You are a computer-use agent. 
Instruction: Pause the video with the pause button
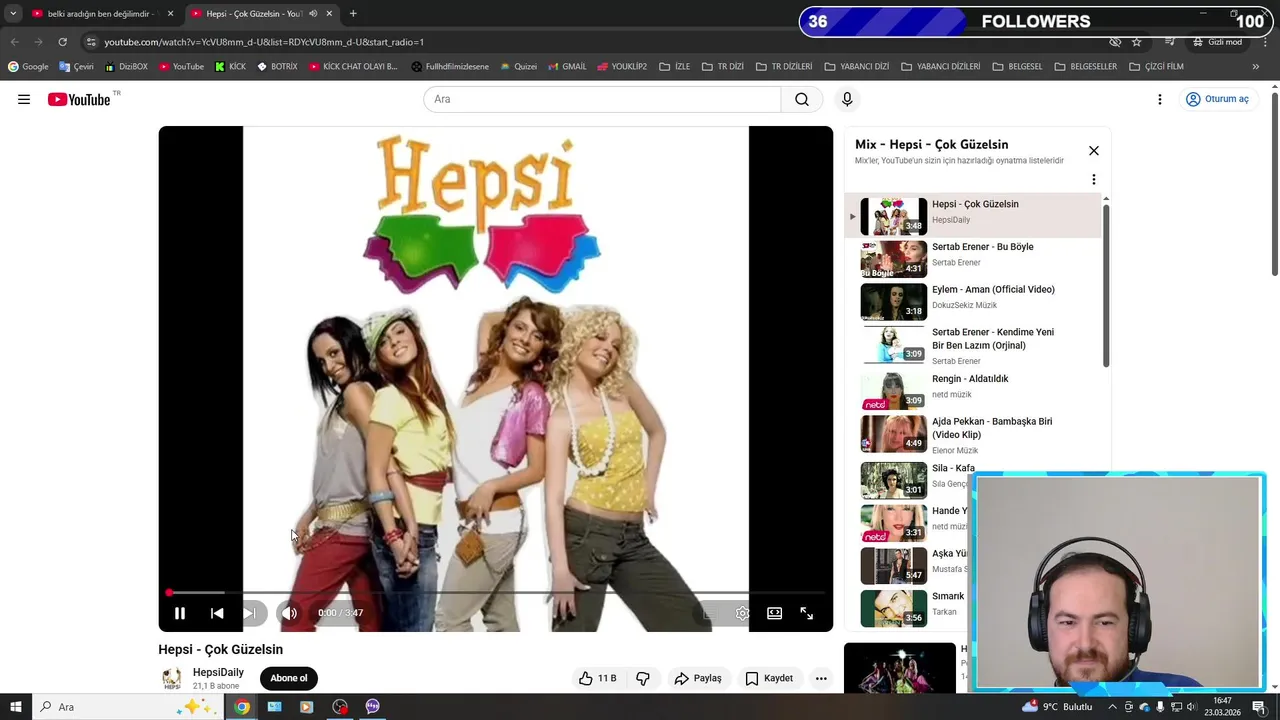pos(180,613)
